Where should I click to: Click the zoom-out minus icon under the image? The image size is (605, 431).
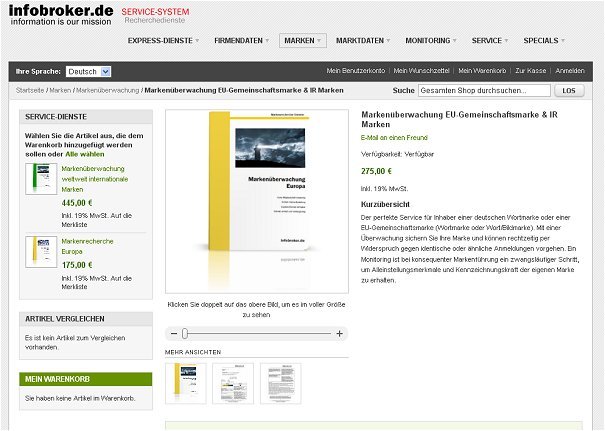(x=174, y=333)
